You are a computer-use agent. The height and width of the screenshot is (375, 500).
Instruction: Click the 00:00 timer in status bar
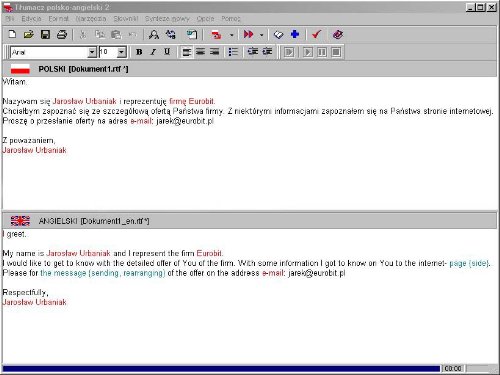click(453, 369)
